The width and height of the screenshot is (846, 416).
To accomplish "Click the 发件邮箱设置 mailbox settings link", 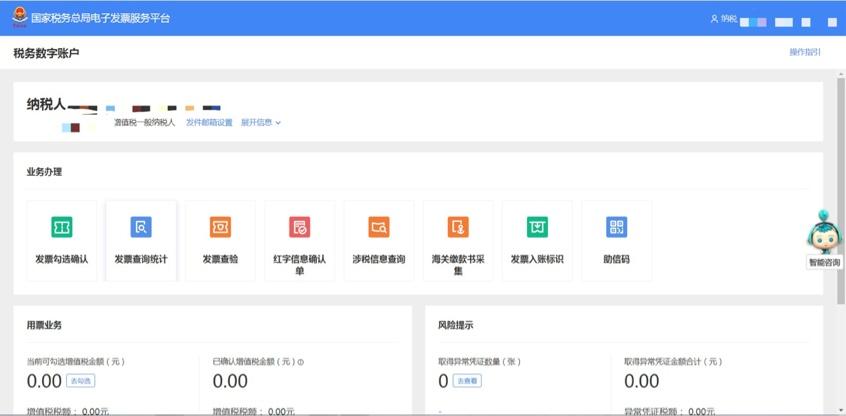I will click(x=209, y=123).
